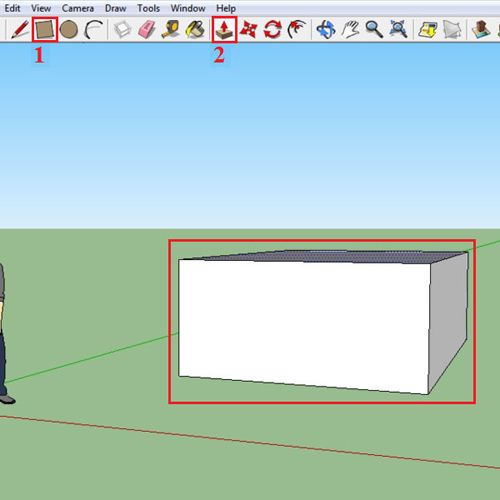Click the Make Component icon
The height and width of the screenshot is (500, 500).
coord(122,30)
